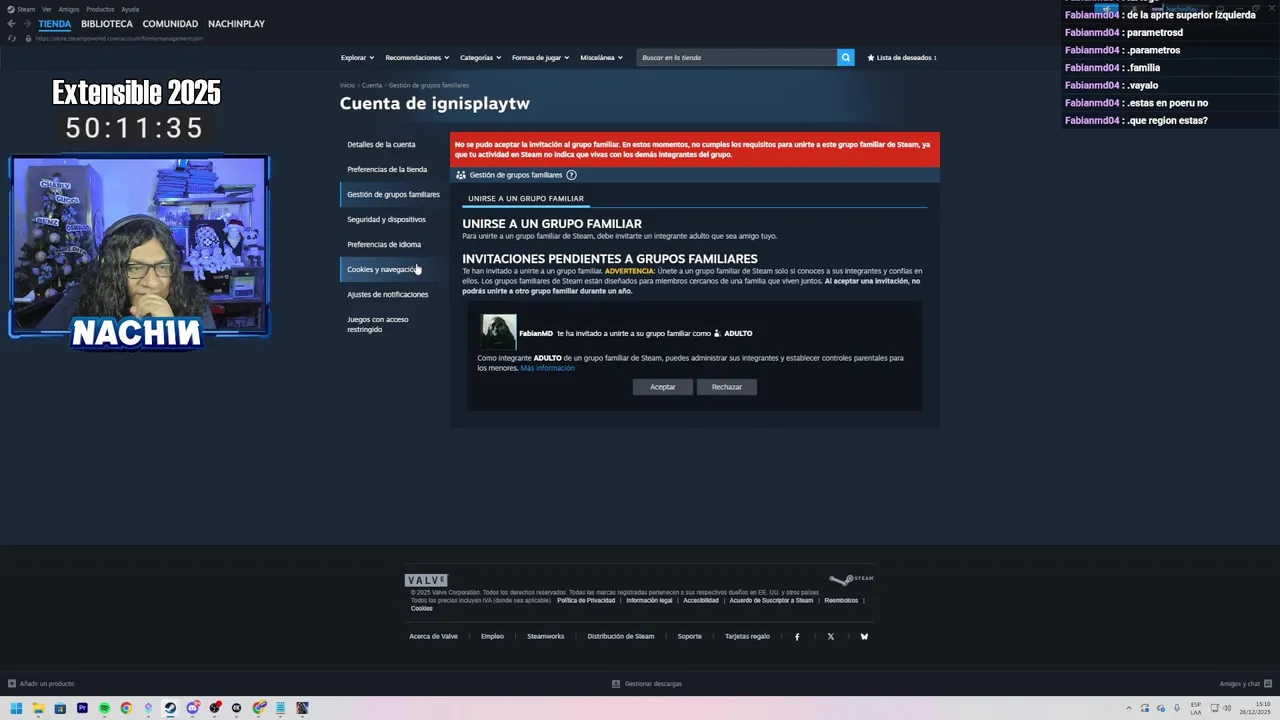Open the help question mark next to Gestión de grupos familiares

(571, 175)
